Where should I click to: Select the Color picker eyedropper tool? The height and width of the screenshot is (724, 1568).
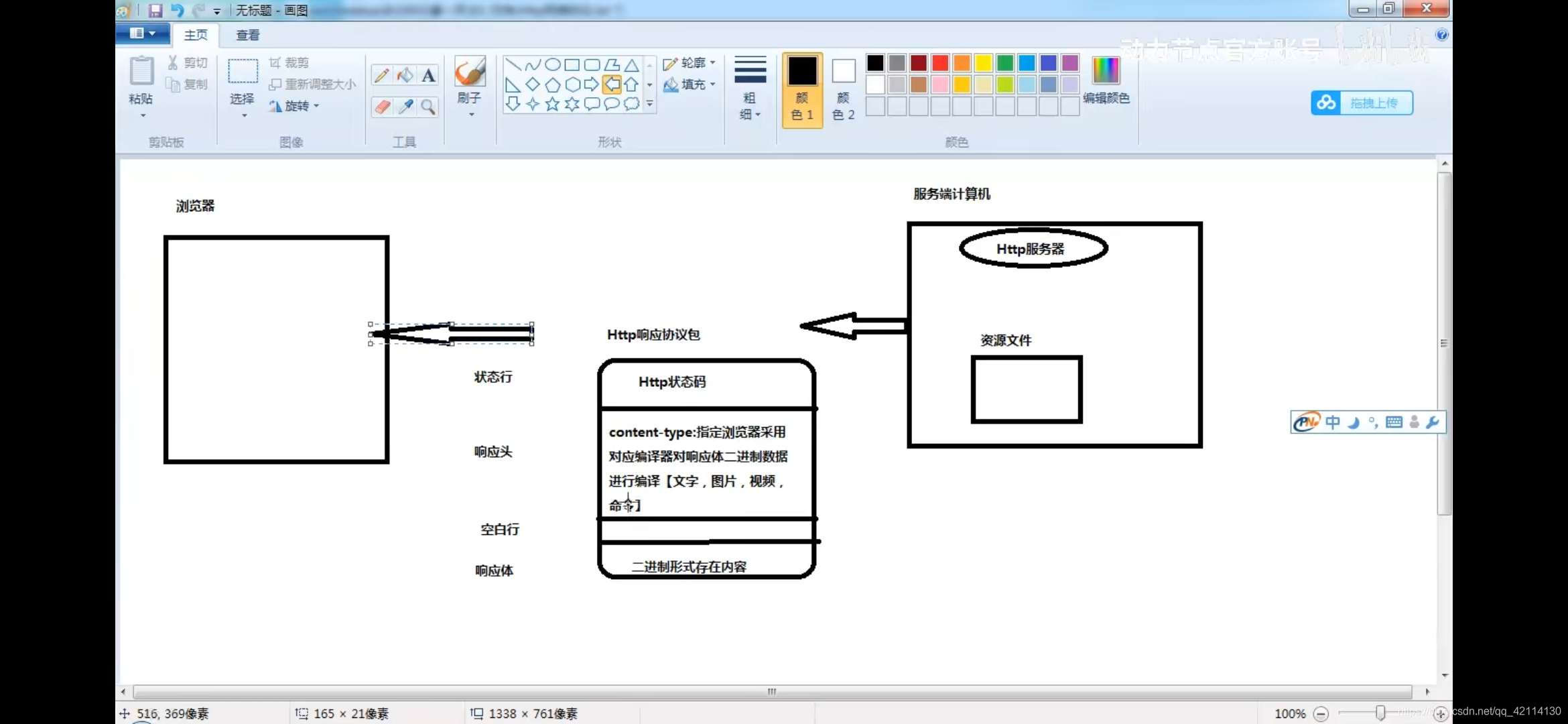[x=405, y=107]
